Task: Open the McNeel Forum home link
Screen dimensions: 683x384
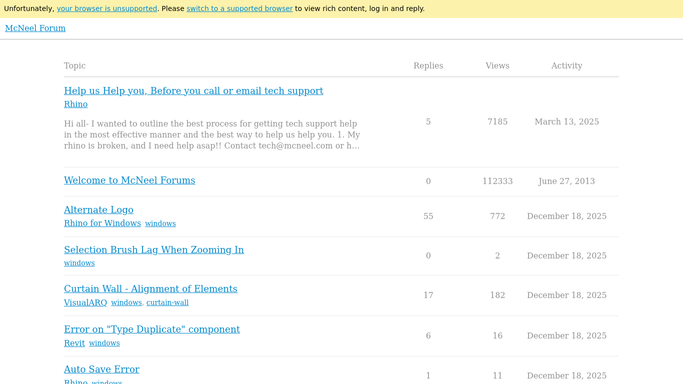Action: [x=35, y=28]
